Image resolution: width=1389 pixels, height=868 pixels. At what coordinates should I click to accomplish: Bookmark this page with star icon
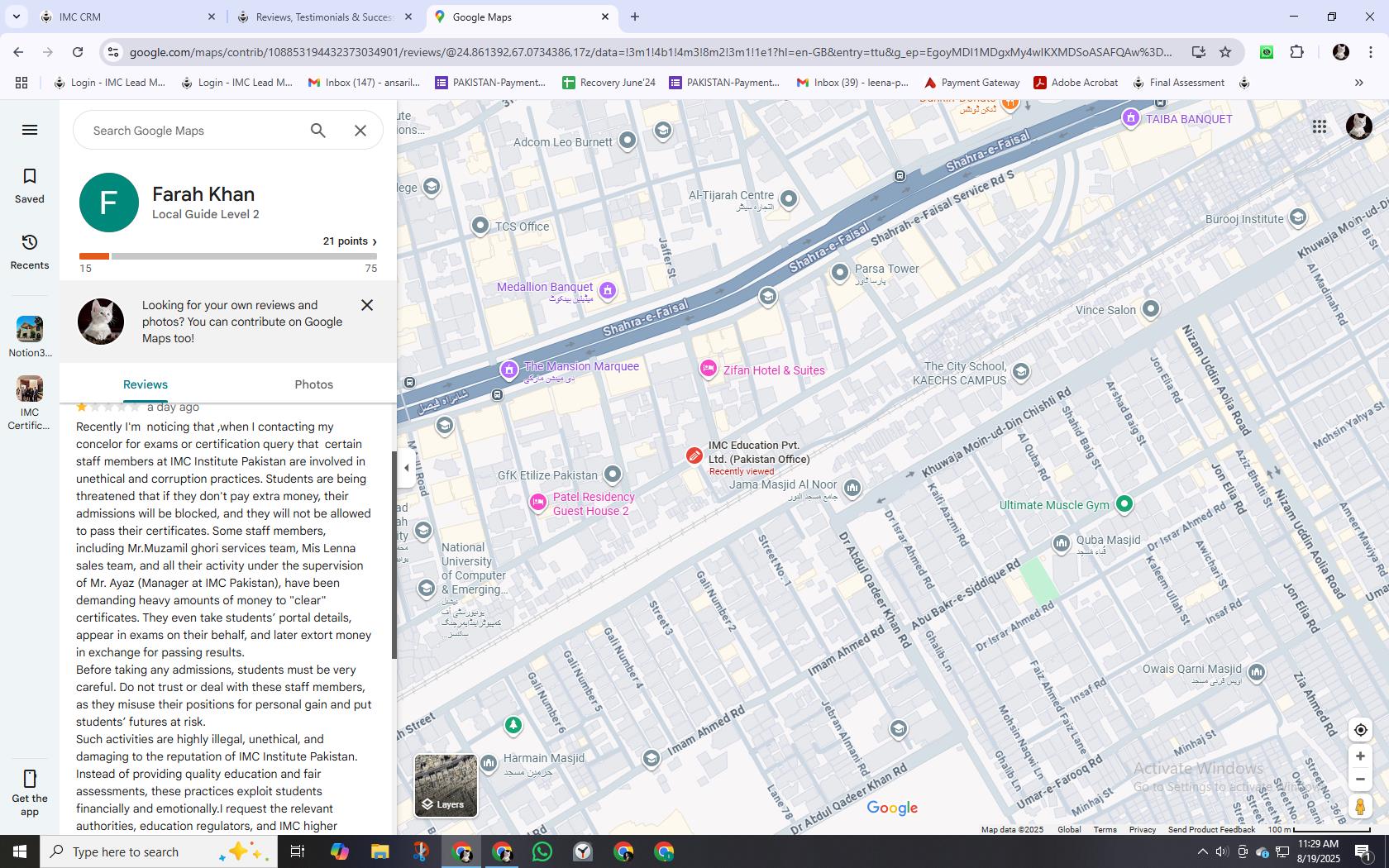coord(1225,52)
